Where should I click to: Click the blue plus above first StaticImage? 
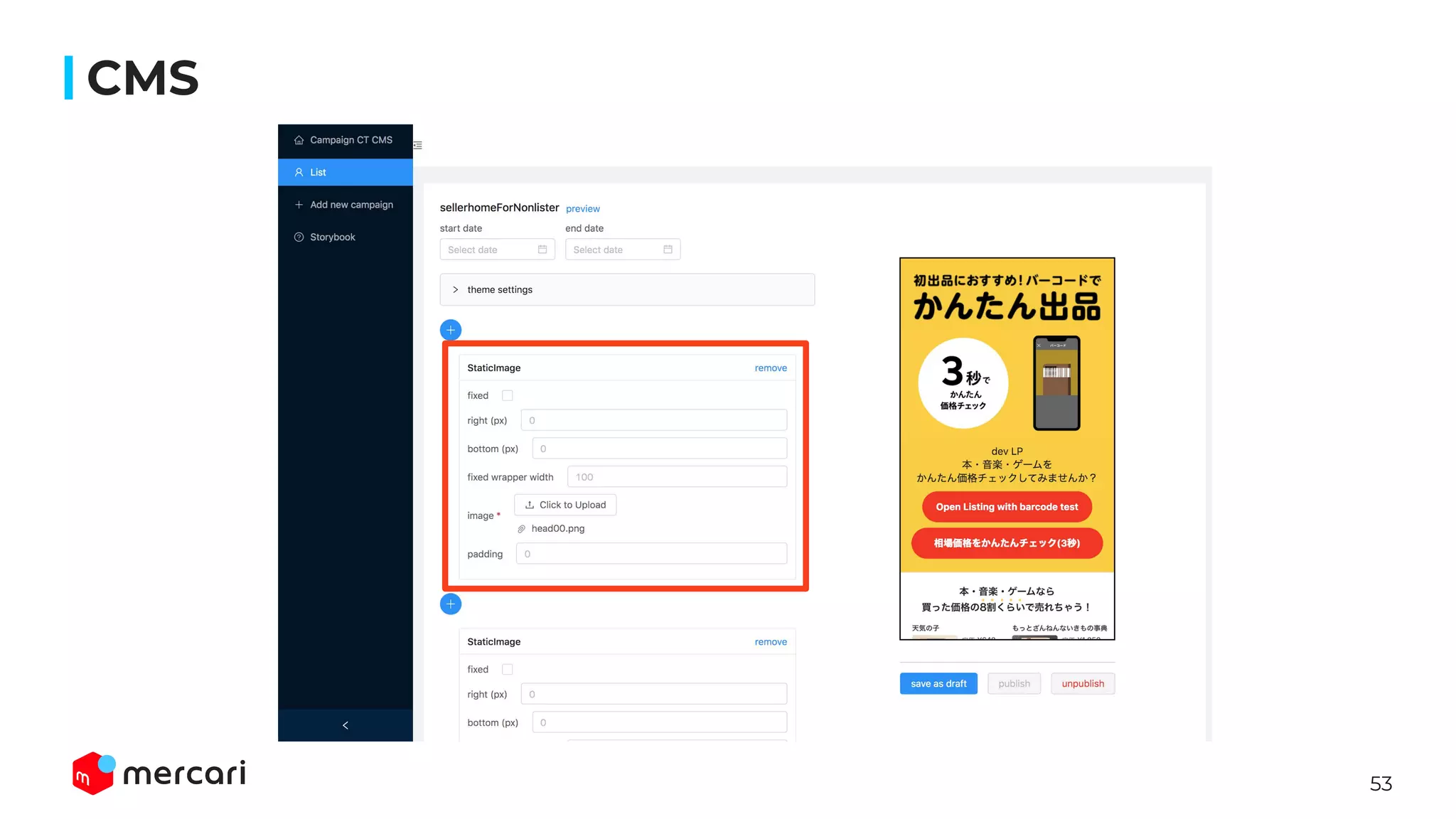[x=451, y=330]
